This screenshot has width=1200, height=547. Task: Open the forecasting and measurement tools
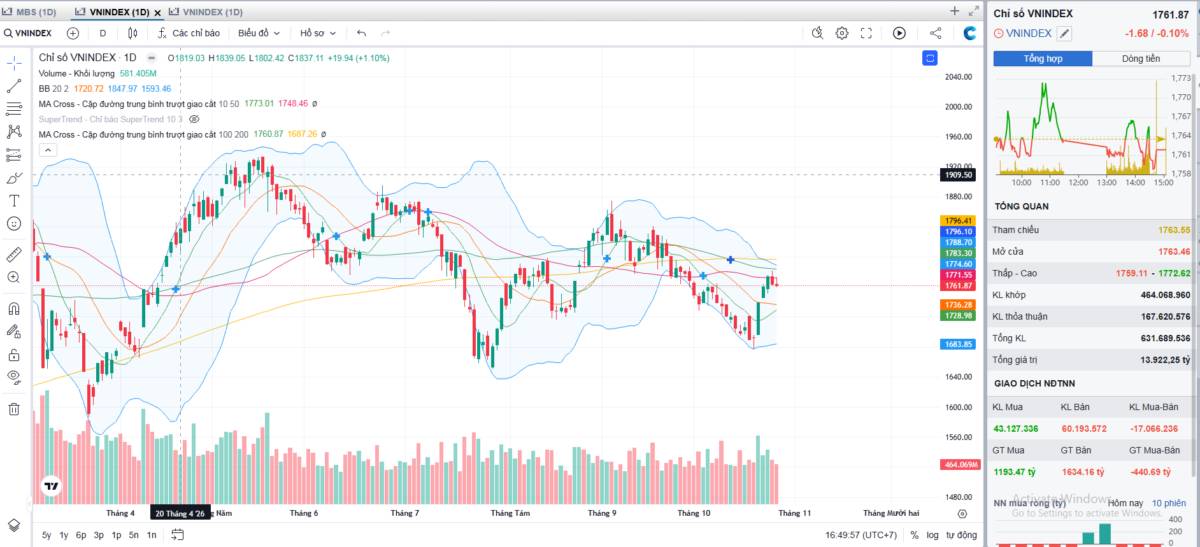(14, 155)
